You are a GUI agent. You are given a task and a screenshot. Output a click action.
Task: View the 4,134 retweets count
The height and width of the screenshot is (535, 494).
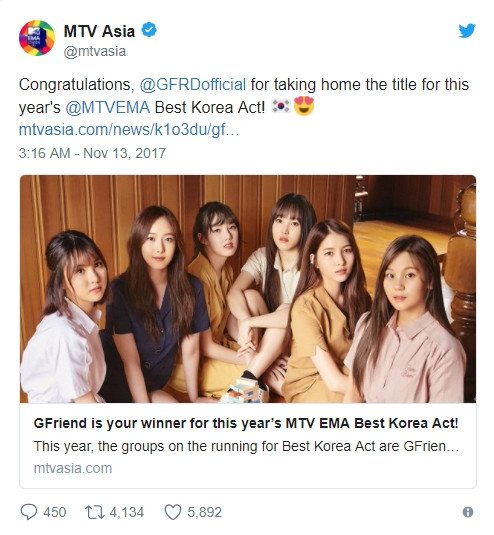coord(127,512)
